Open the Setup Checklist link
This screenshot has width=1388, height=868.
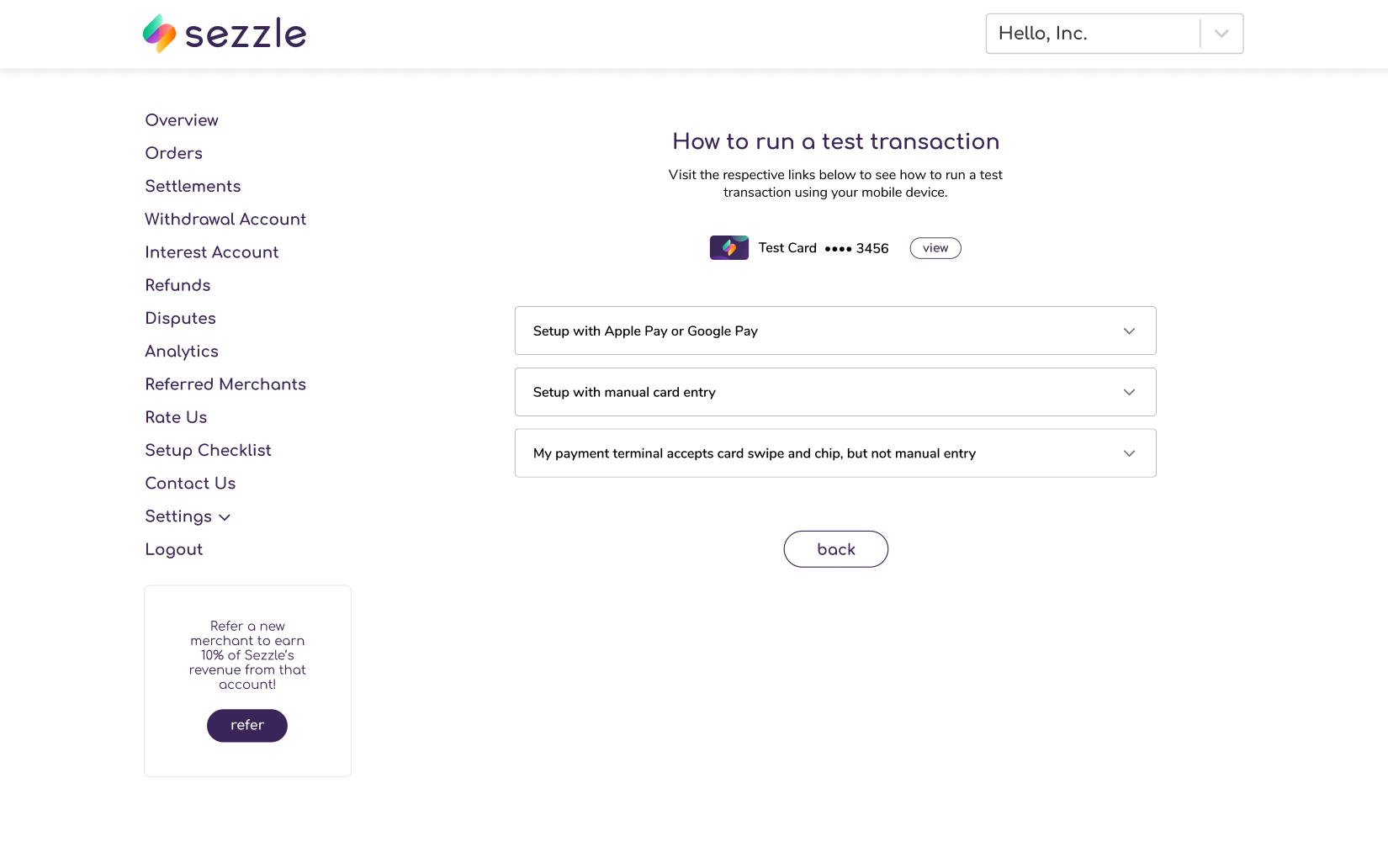pyautogui.click(x=208, y=450)
